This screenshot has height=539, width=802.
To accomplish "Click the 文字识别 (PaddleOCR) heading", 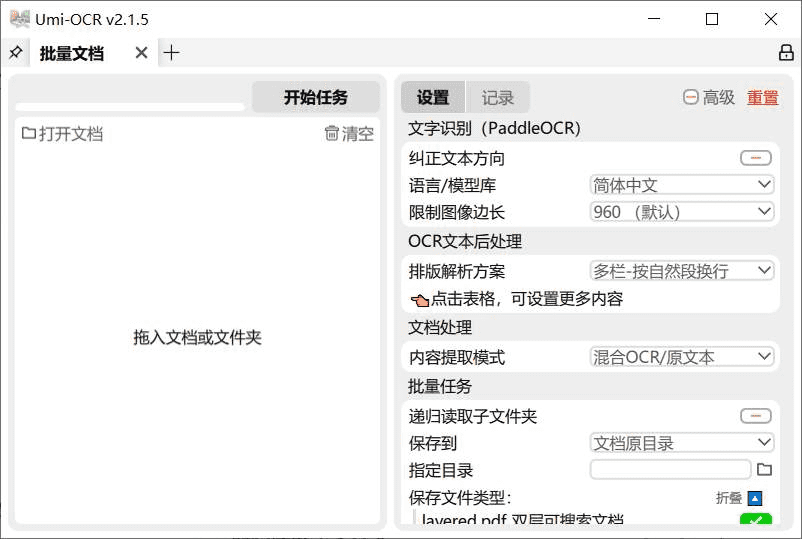I will pos(494,128).
